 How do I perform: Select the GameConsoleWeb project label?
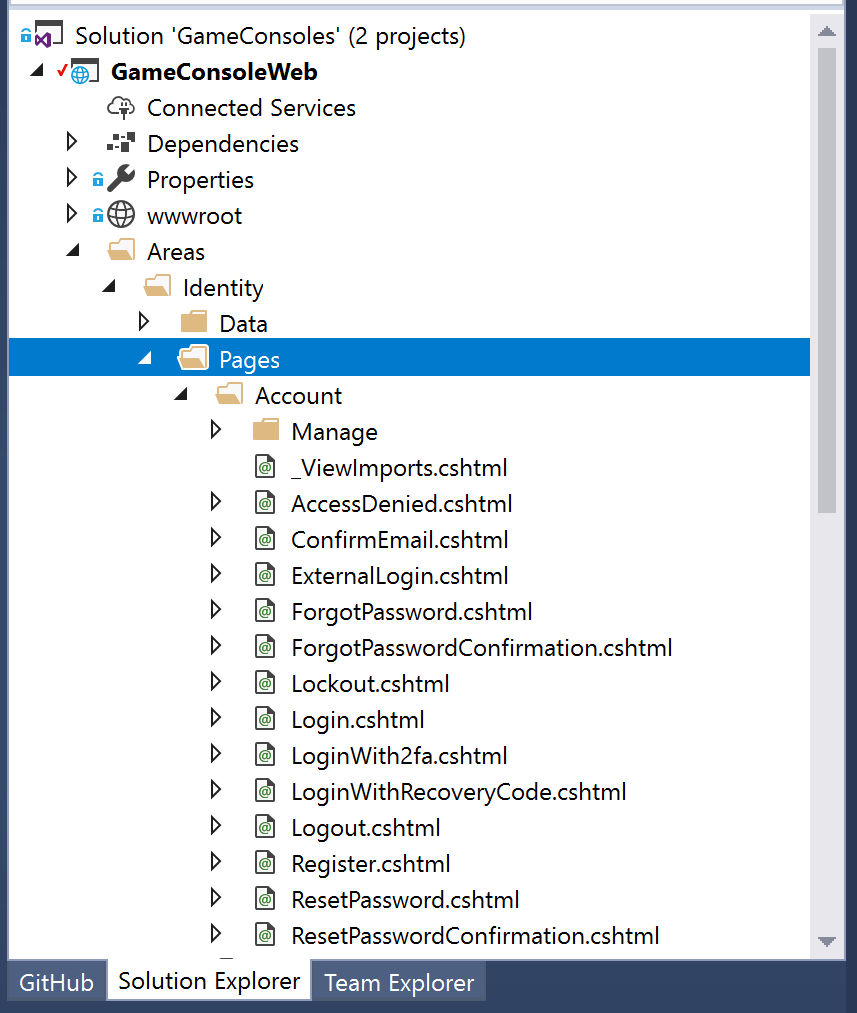(214, 72)
